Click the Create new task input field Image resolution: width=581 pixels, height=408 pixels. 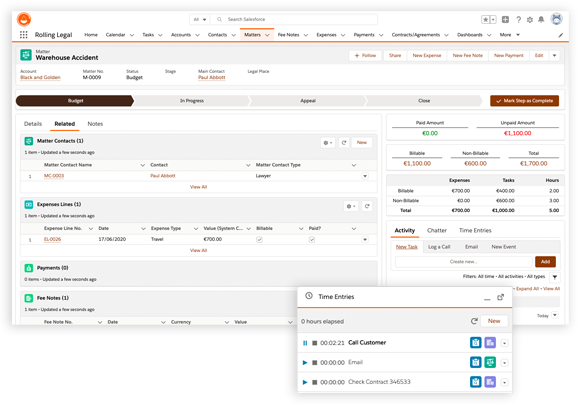464,262
